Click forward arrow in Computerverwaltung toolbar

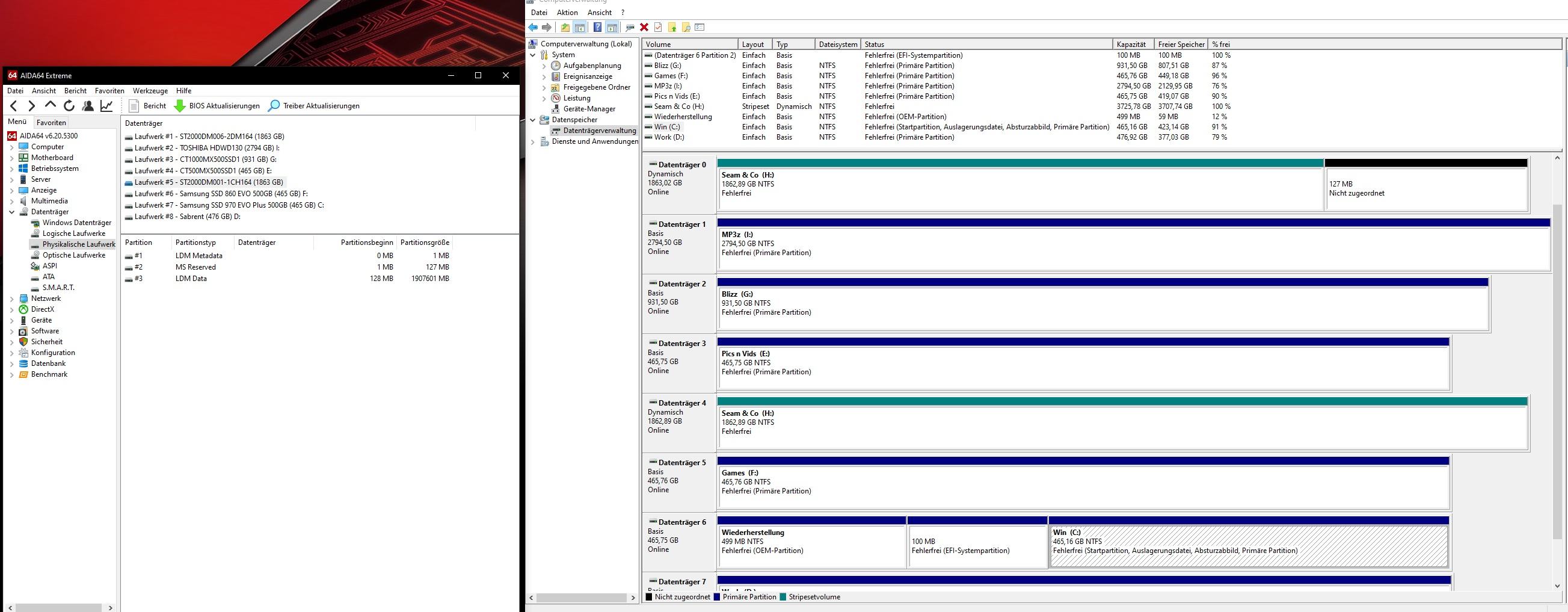[547, 28]
